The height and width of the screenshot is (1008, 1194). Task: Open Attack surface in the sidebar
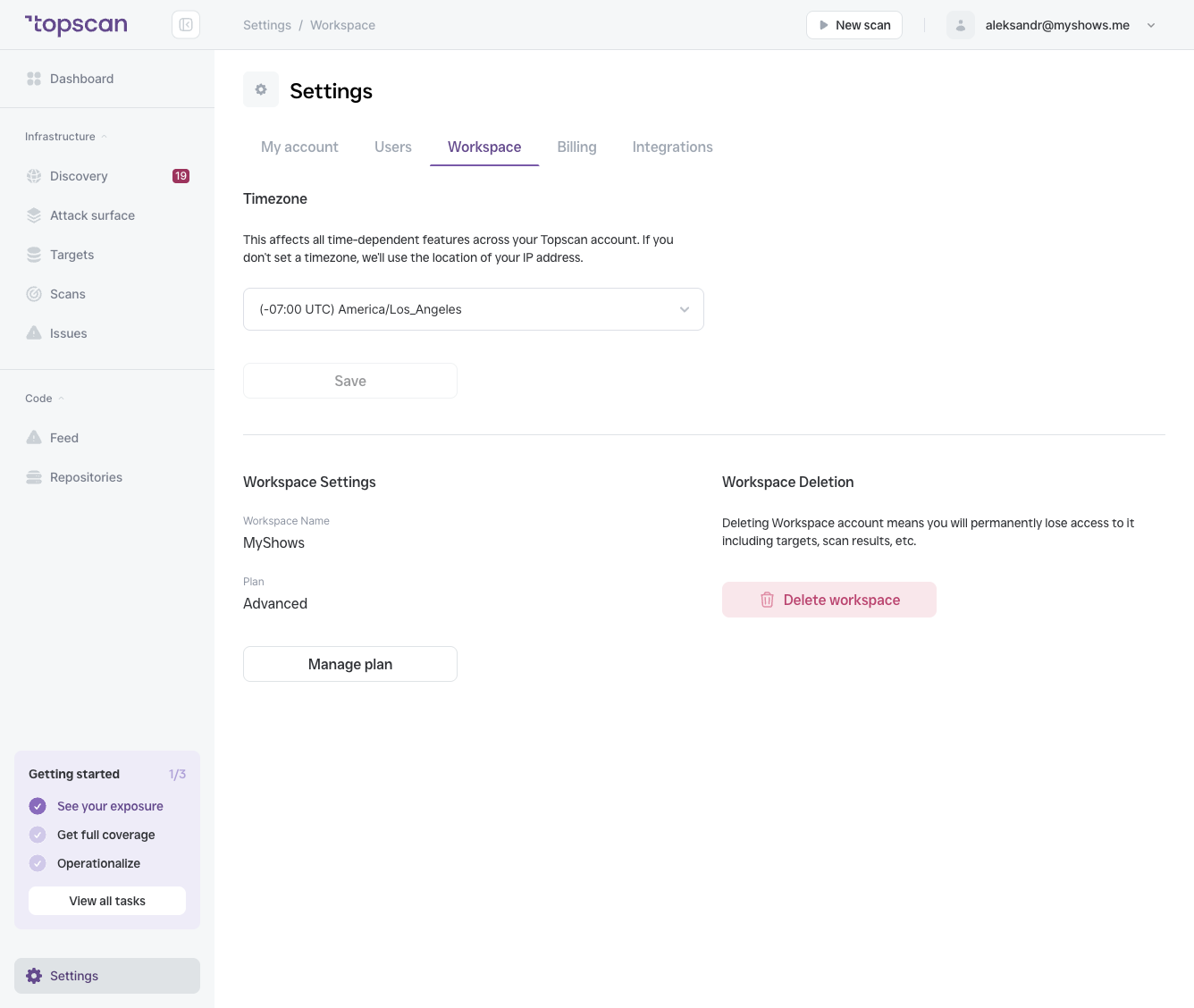tap(107, 215)
